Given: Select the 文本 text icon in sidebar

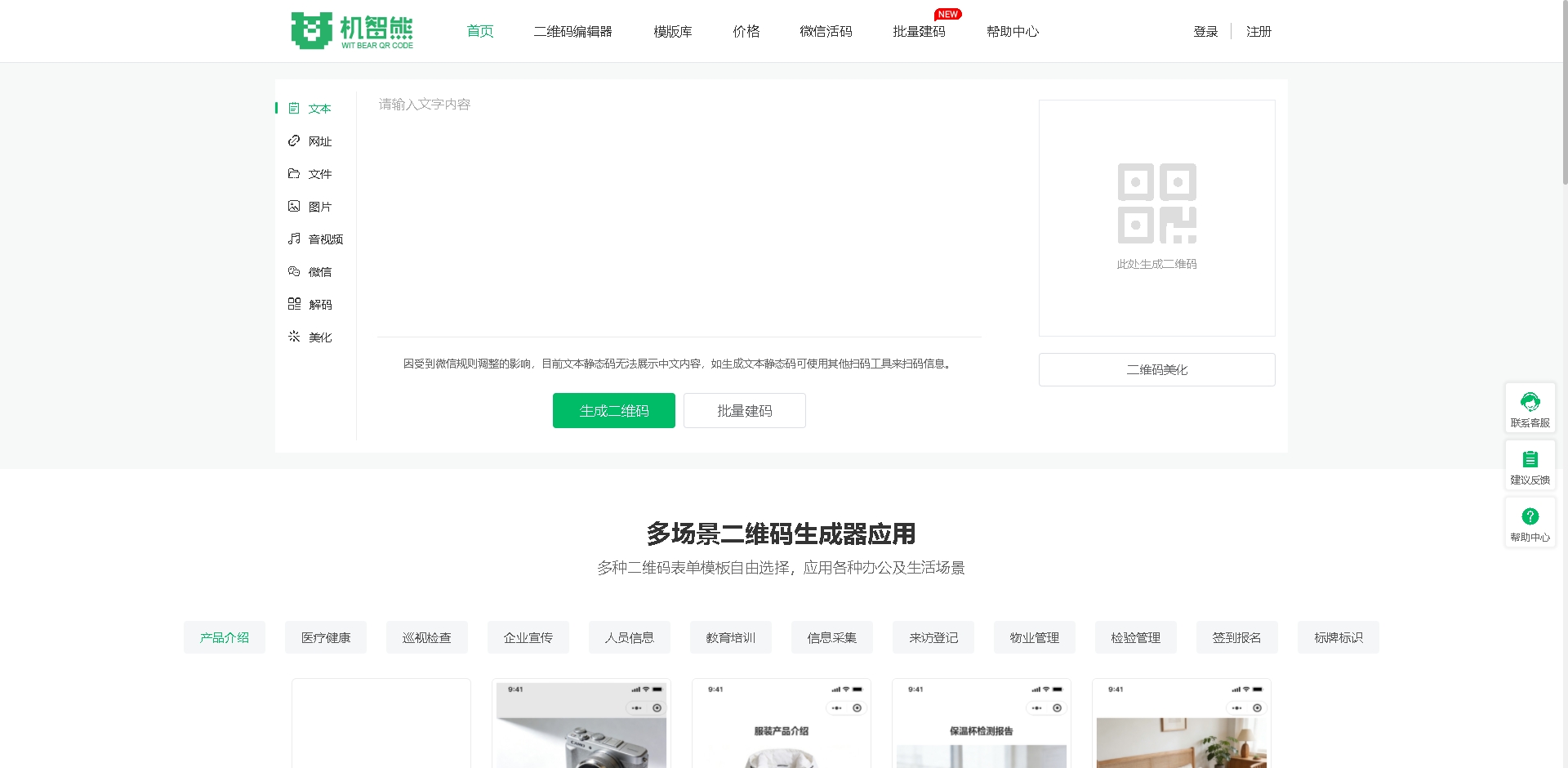Looking at the screenshot, I should 294,109.
